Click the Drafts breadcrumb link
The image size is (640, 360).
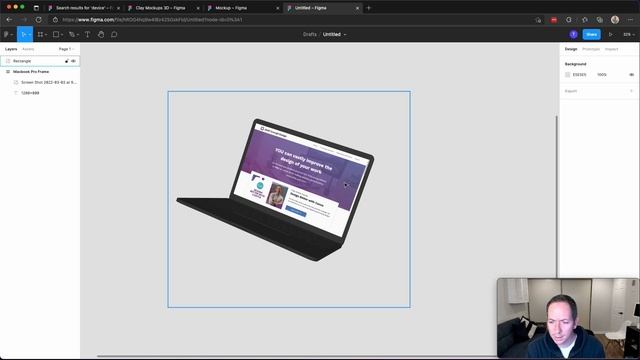310,34
